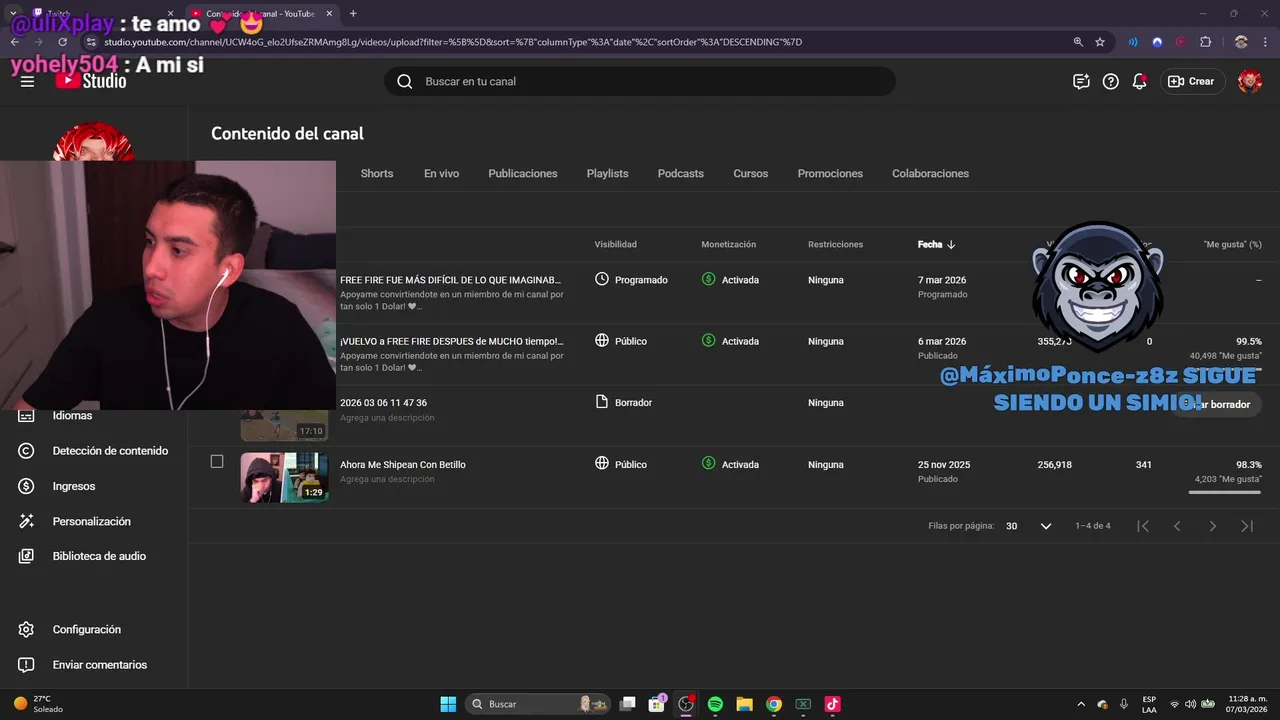Viewport: 1280px width, 720px height.
Task: Click the 341 comments value
Action: click(1144, 465)
